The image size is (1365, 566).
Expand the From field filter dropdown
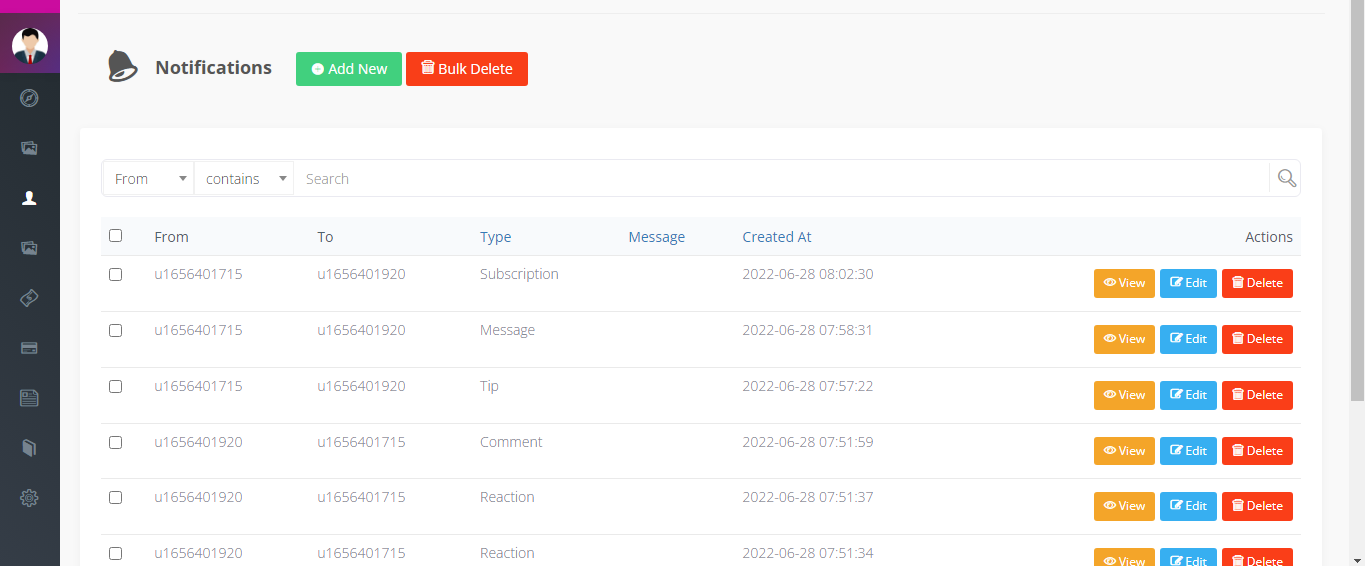pos(148,179)
